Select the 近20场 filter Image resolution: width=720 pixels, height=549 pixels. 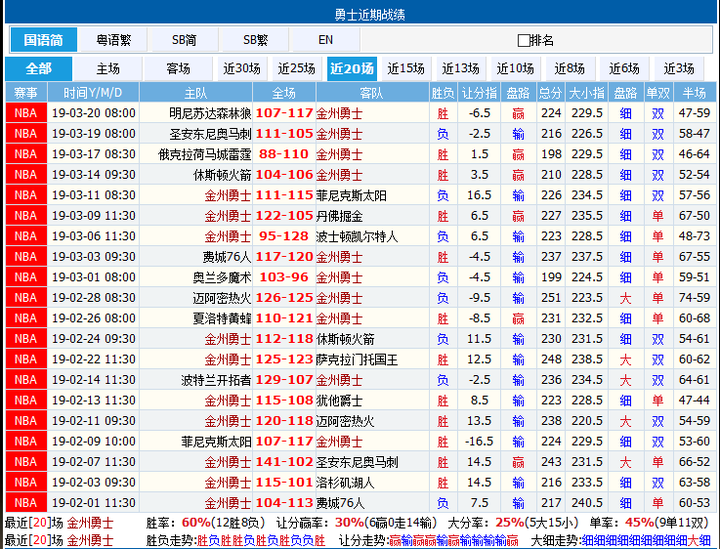coord(352,69)
